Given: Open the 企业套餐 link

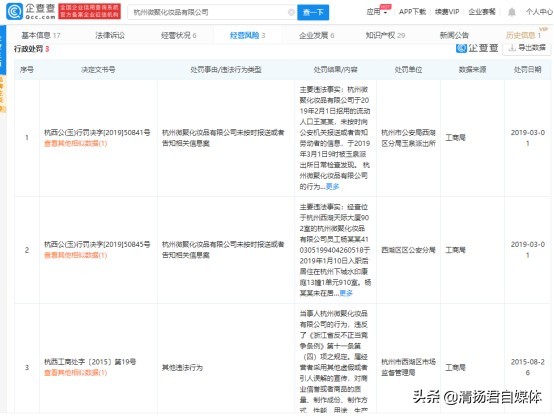Looking at the screenshot, I should 482,12.
